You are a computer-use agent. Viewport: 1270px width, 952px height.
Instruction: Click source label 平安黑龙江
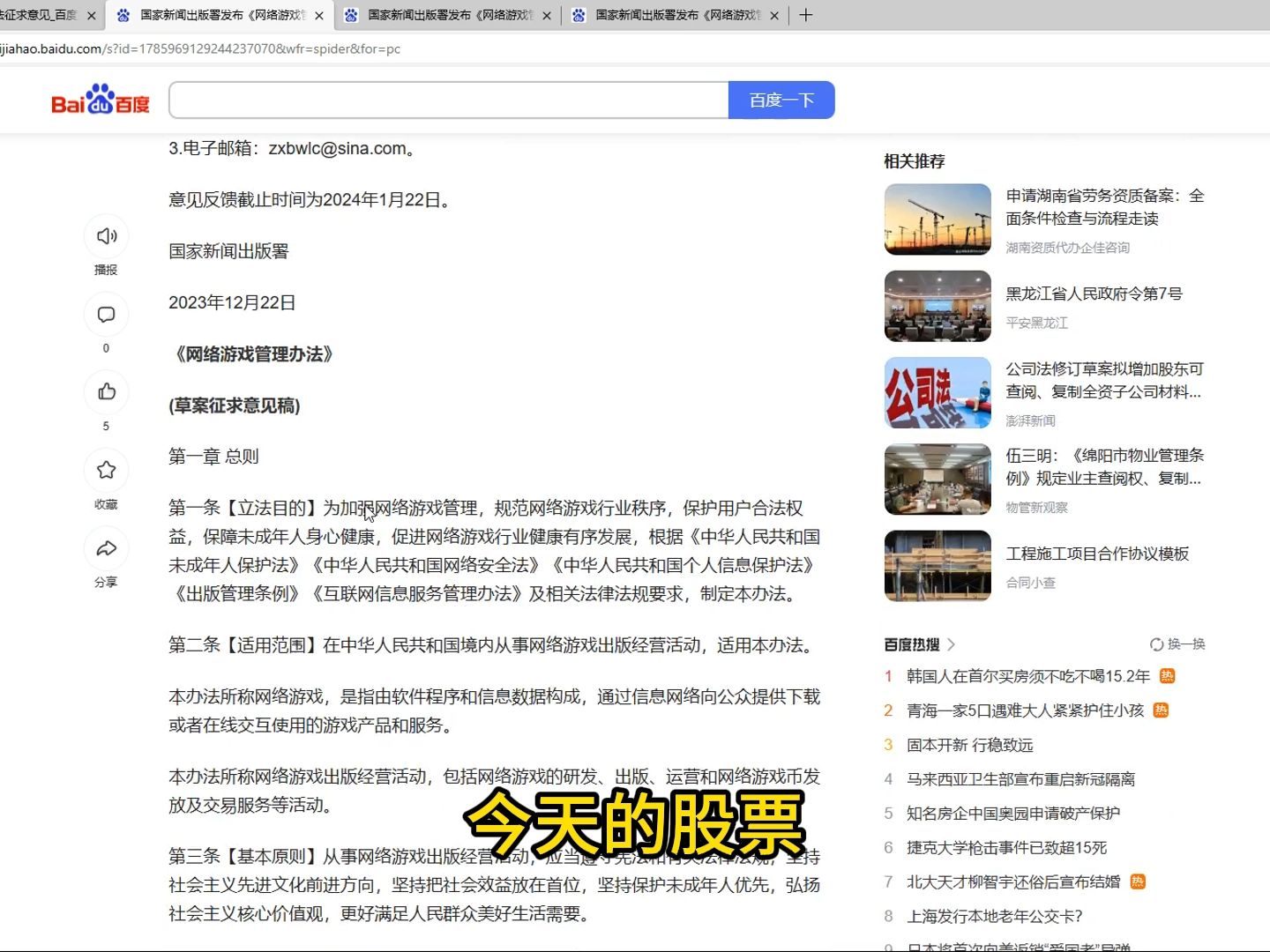(x=1037, y=323)
